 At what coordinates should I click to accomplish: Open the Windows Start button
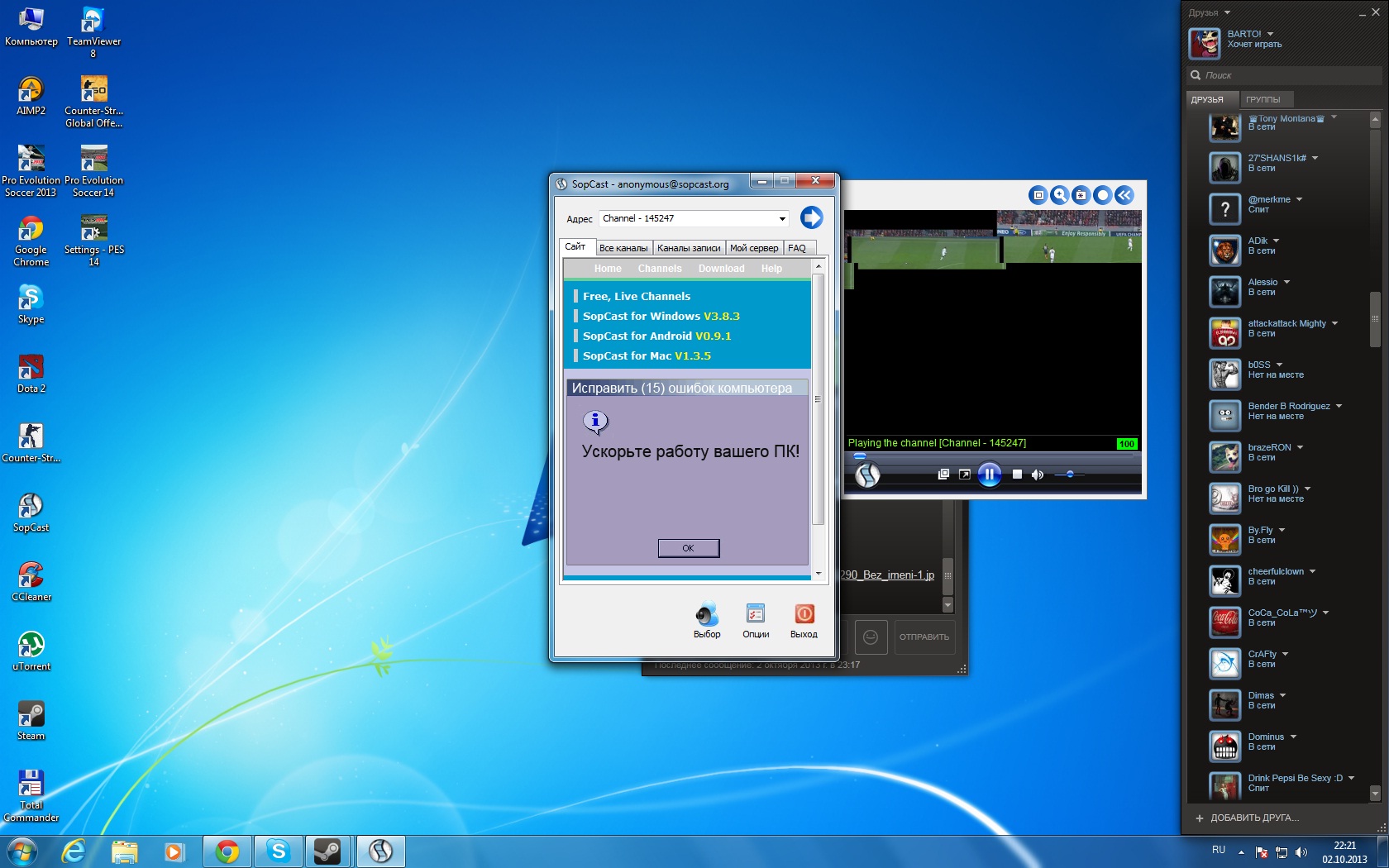point(22,851)
